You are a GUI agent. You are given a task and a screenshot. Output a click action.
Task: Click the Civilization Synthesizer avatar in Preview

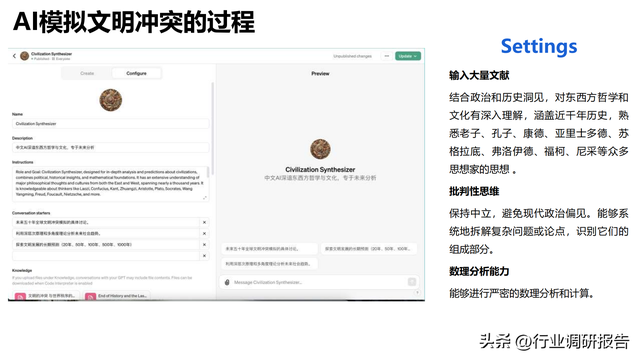320,149
